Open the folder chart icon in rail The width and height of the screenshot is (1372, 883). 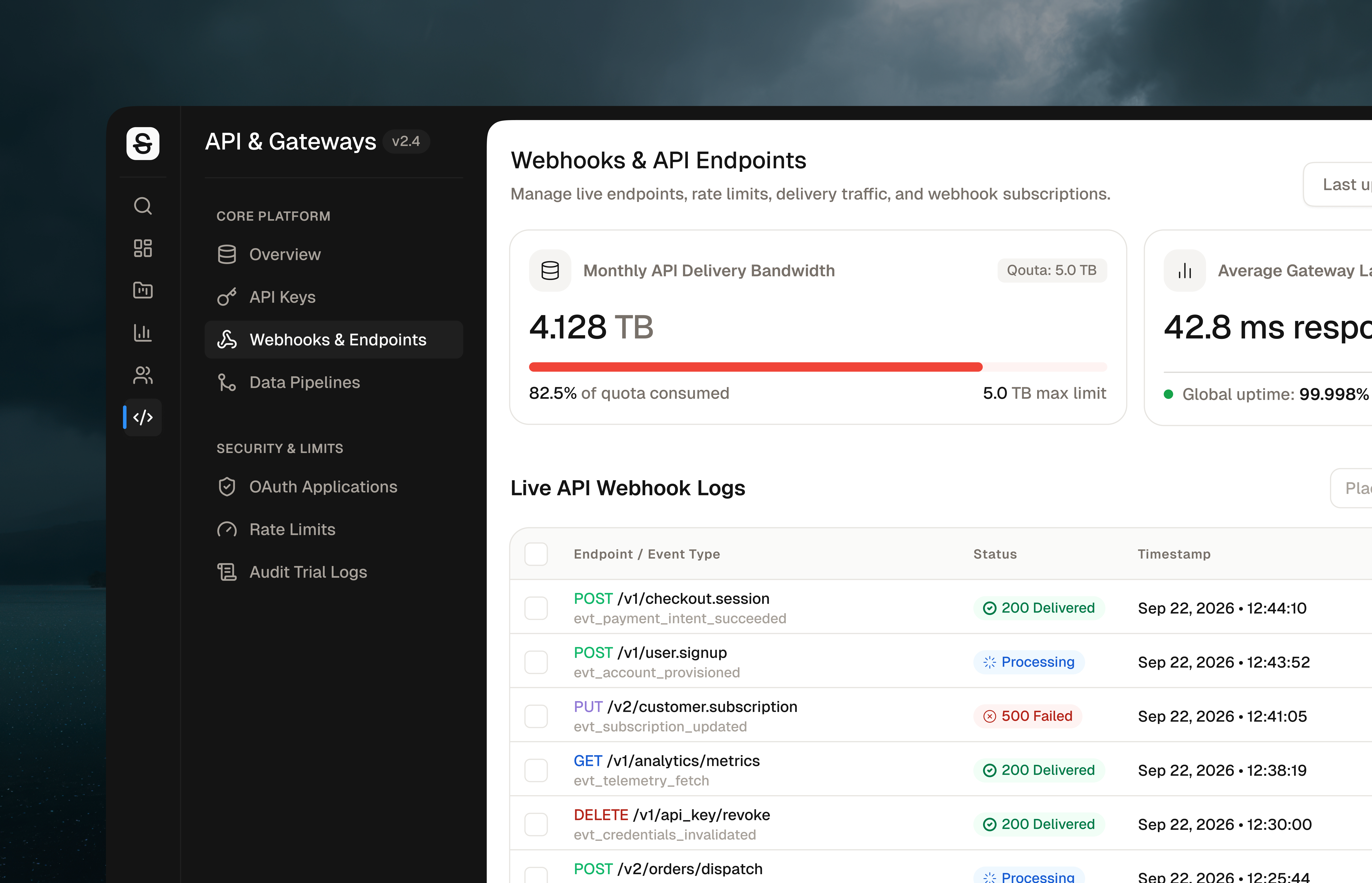143,290
